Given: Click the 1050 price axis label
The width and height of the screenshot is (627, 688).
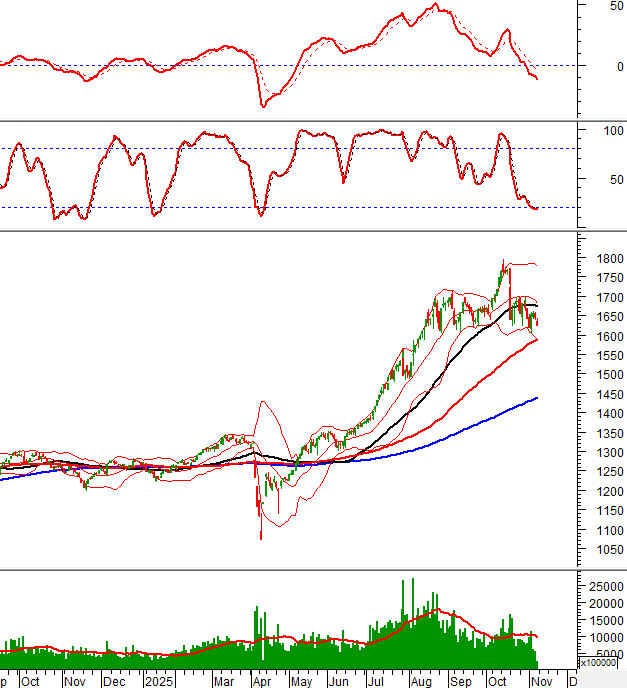Looking at the screenshot, I should 601,550.
